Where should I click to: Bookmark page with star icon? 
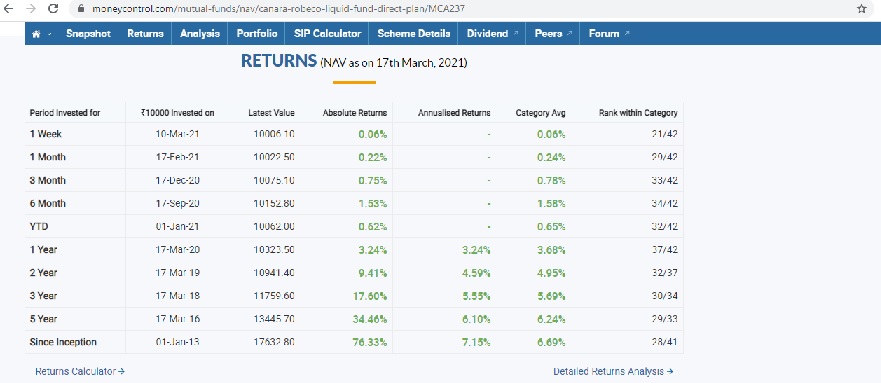click(x=862, y=9)
